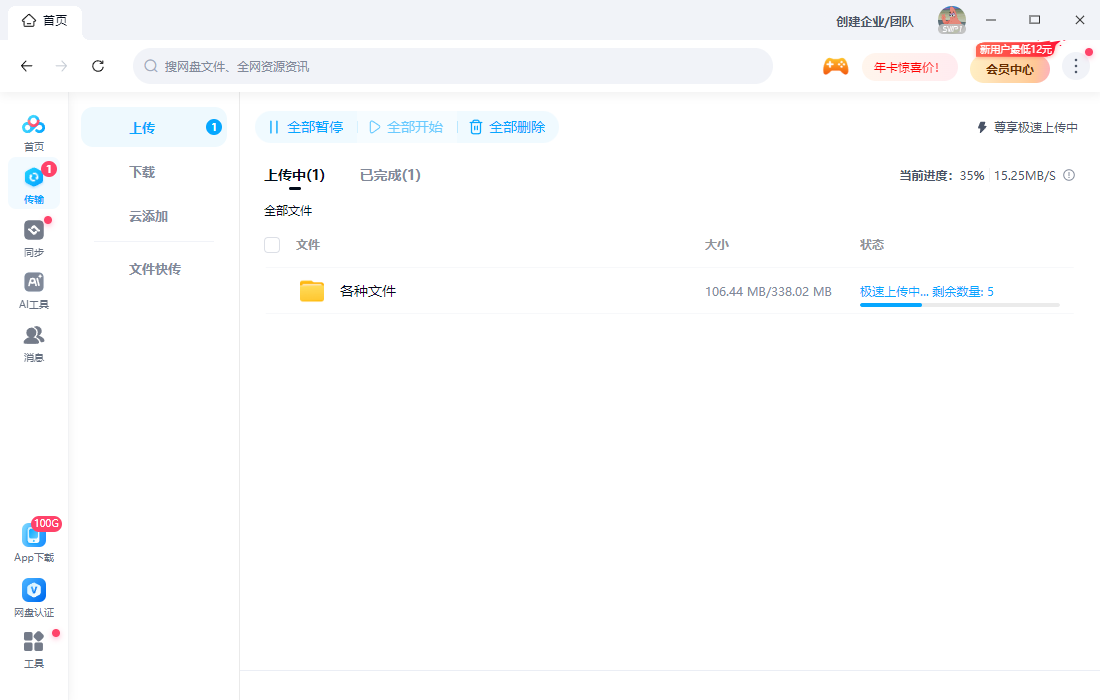This screenshot has width=1100, height=700.
Task: Switch to the 已完成(1) tab
Action: (x=389, y=174)
